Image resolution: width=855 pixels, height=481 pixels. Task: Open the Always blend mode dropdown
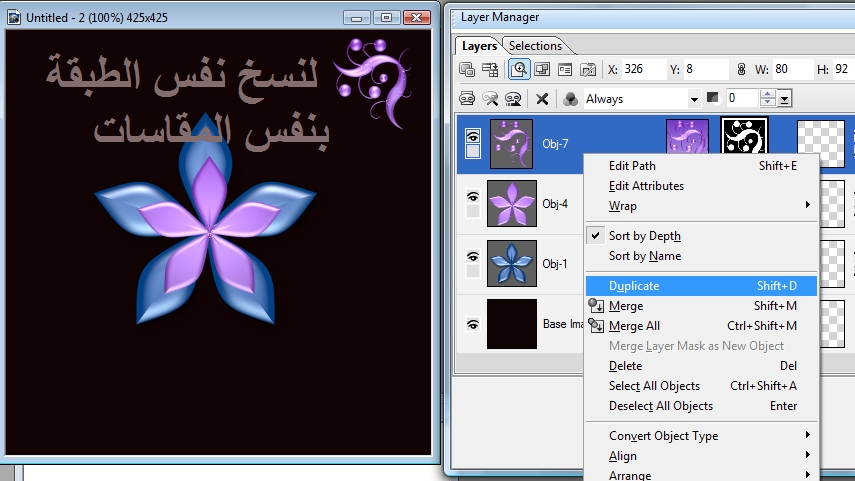click(x=694, y=99)
